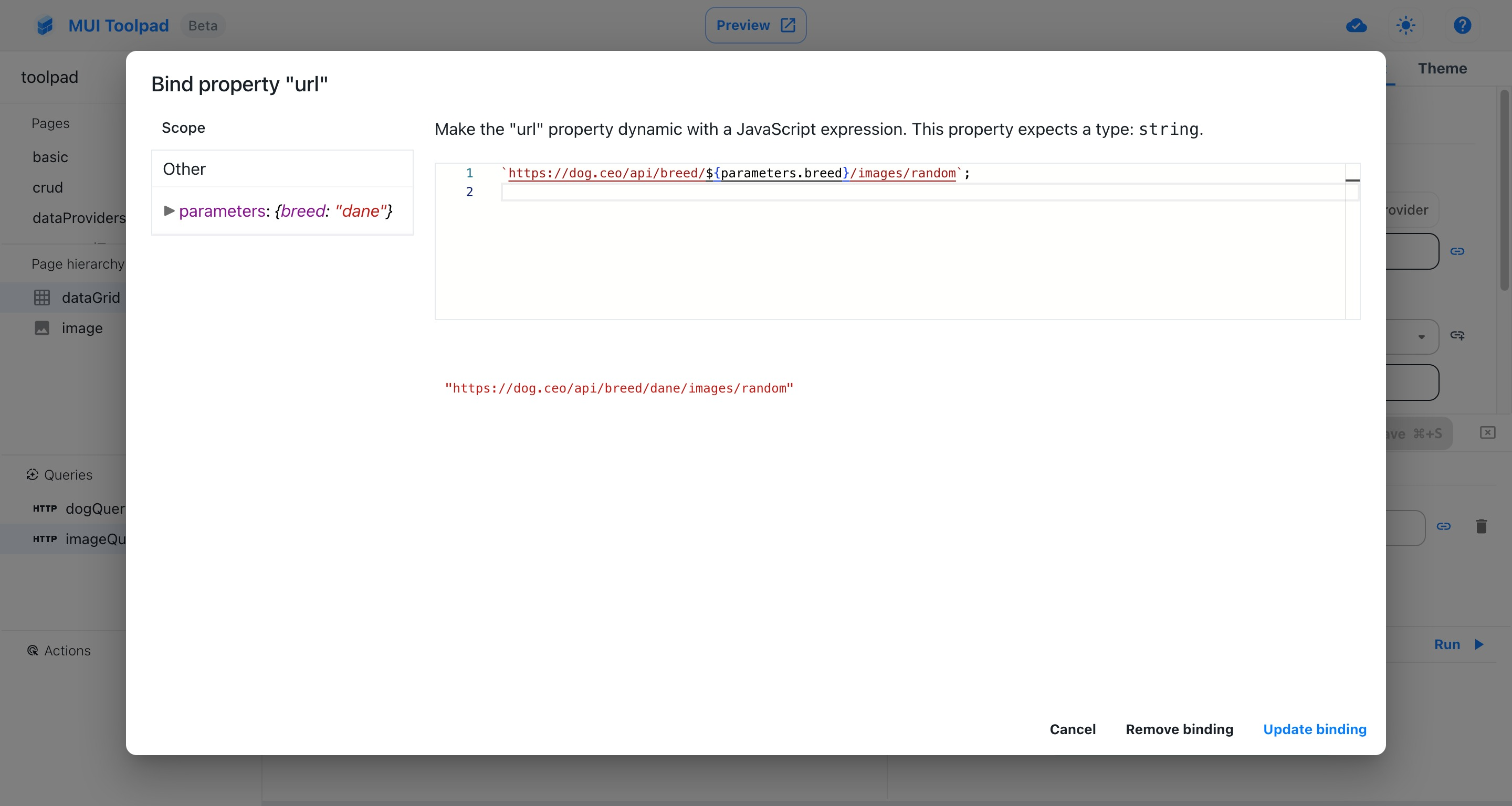
Task: Open help via the question mark icon
Action: click(x=1462, y=25)
